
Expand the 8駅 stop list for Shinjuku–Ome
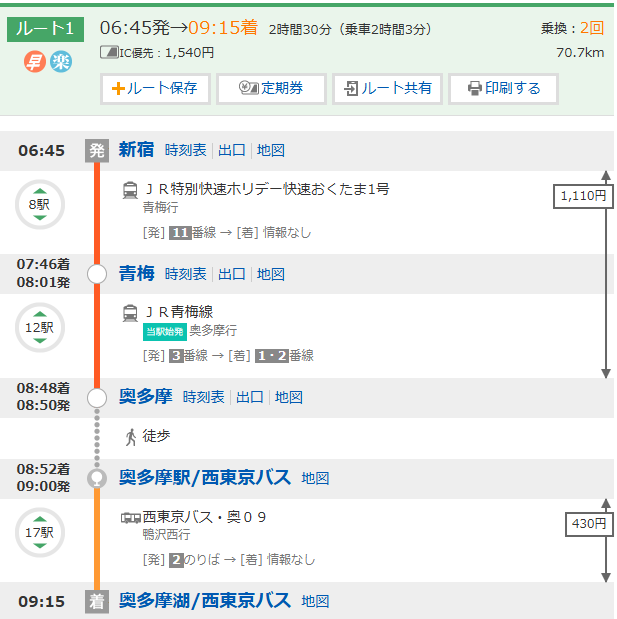(39, 204)
